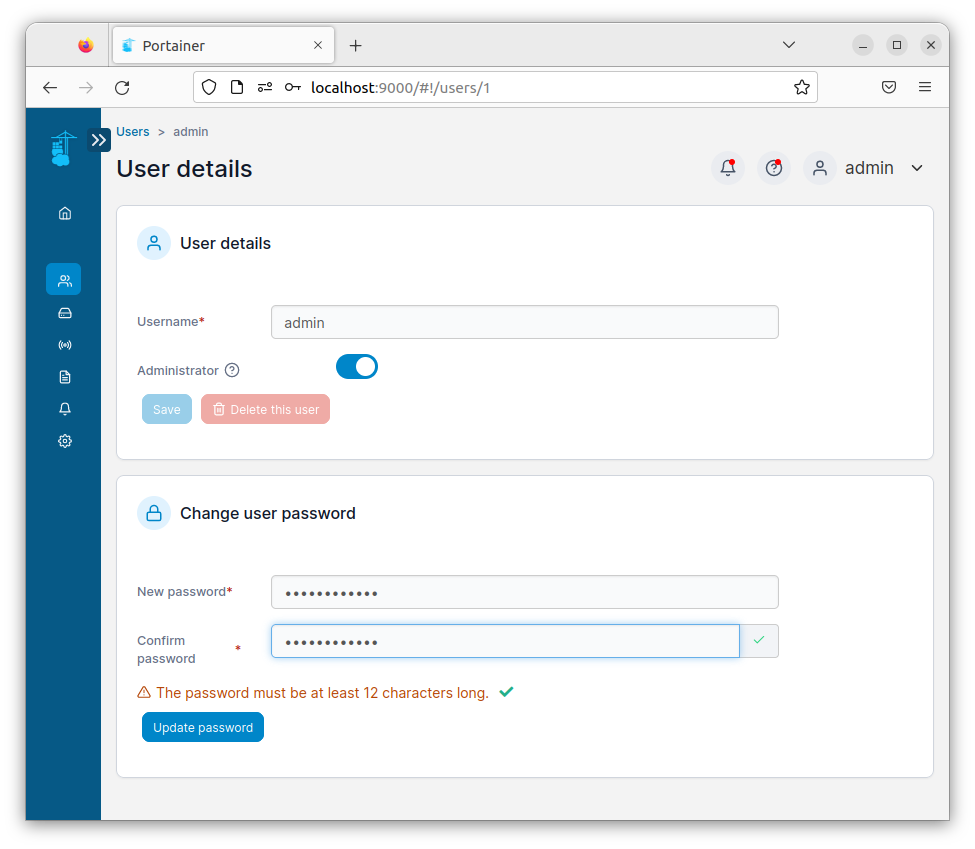This screenshot has width=975, height=849.
Task: Toggle Administrator status off for admin
Action: pyautogui.click(x=357, y=366)
